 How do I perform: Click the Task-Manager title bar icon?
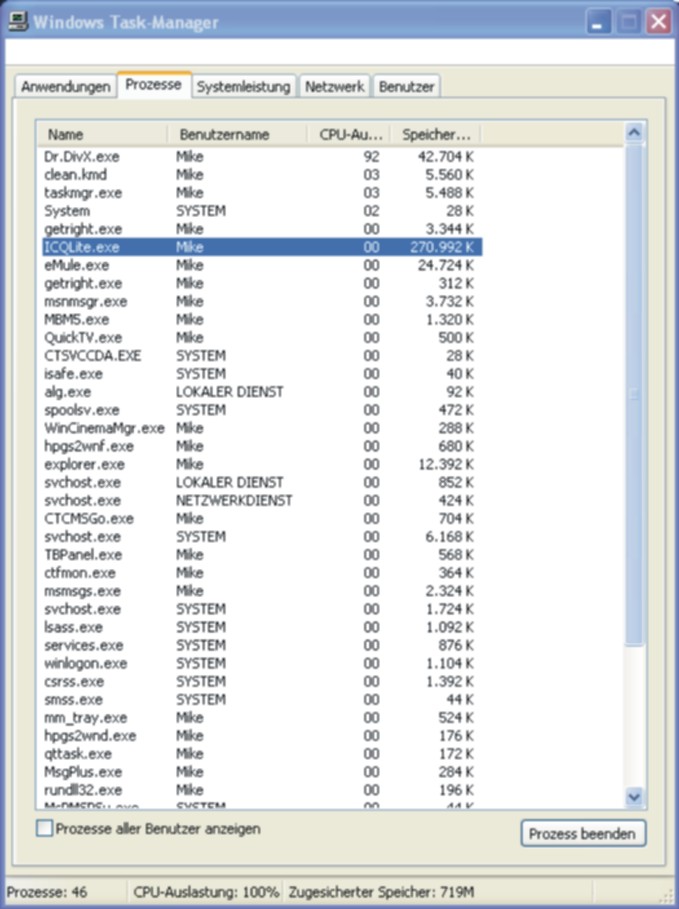click(x=17, y=21)
